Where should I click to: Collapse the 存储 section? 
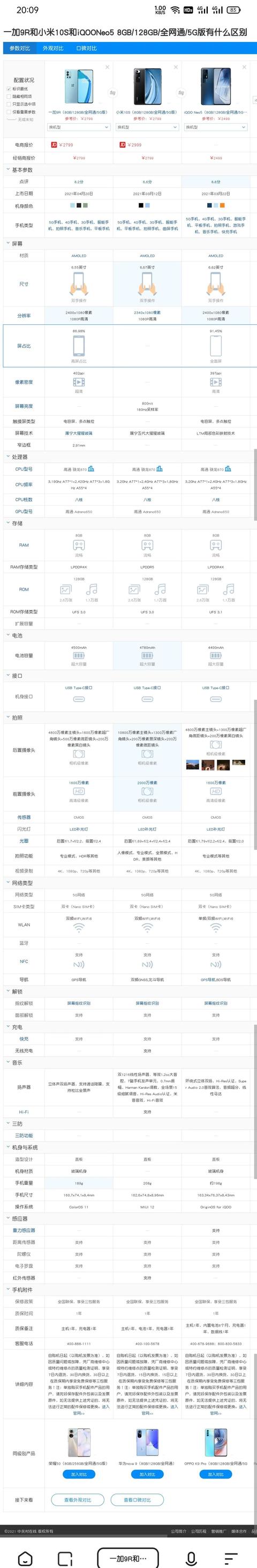(8, 523)
